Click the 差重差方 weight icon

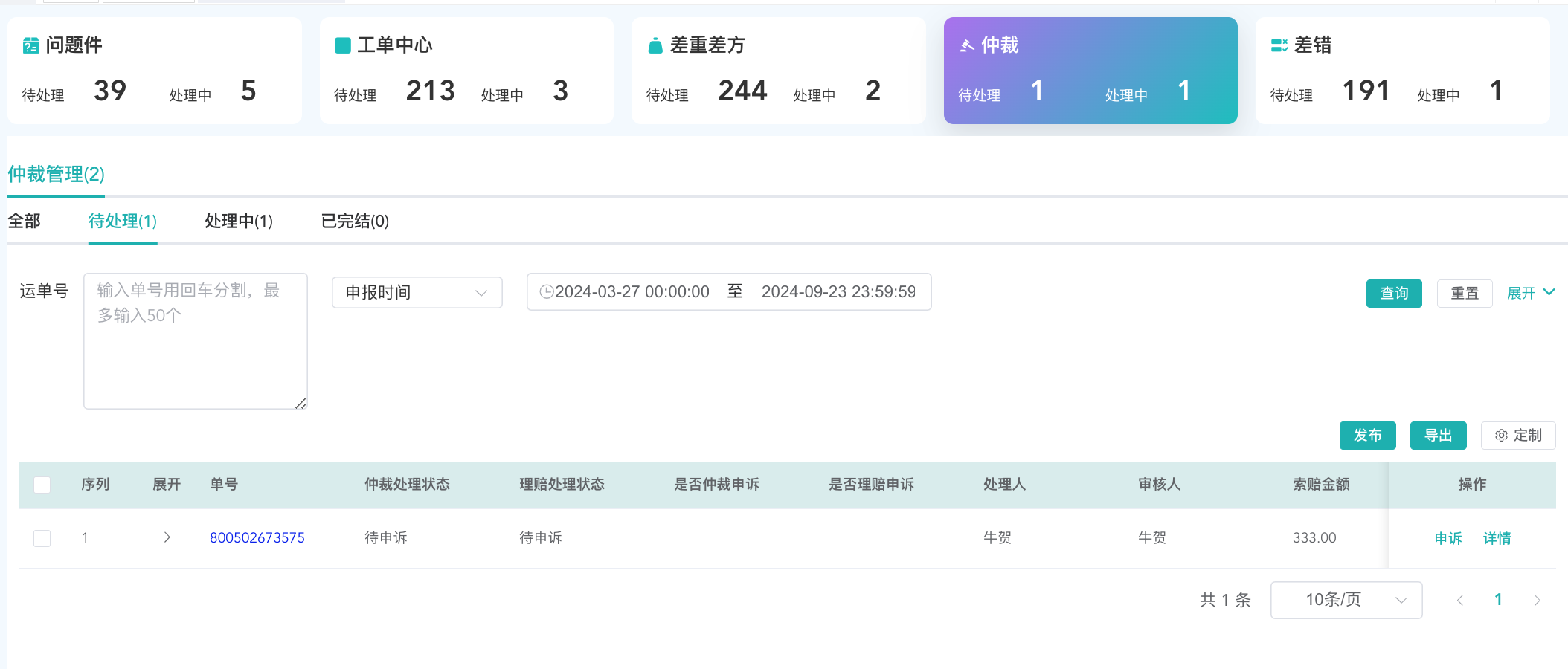click(x=655, y=45)
